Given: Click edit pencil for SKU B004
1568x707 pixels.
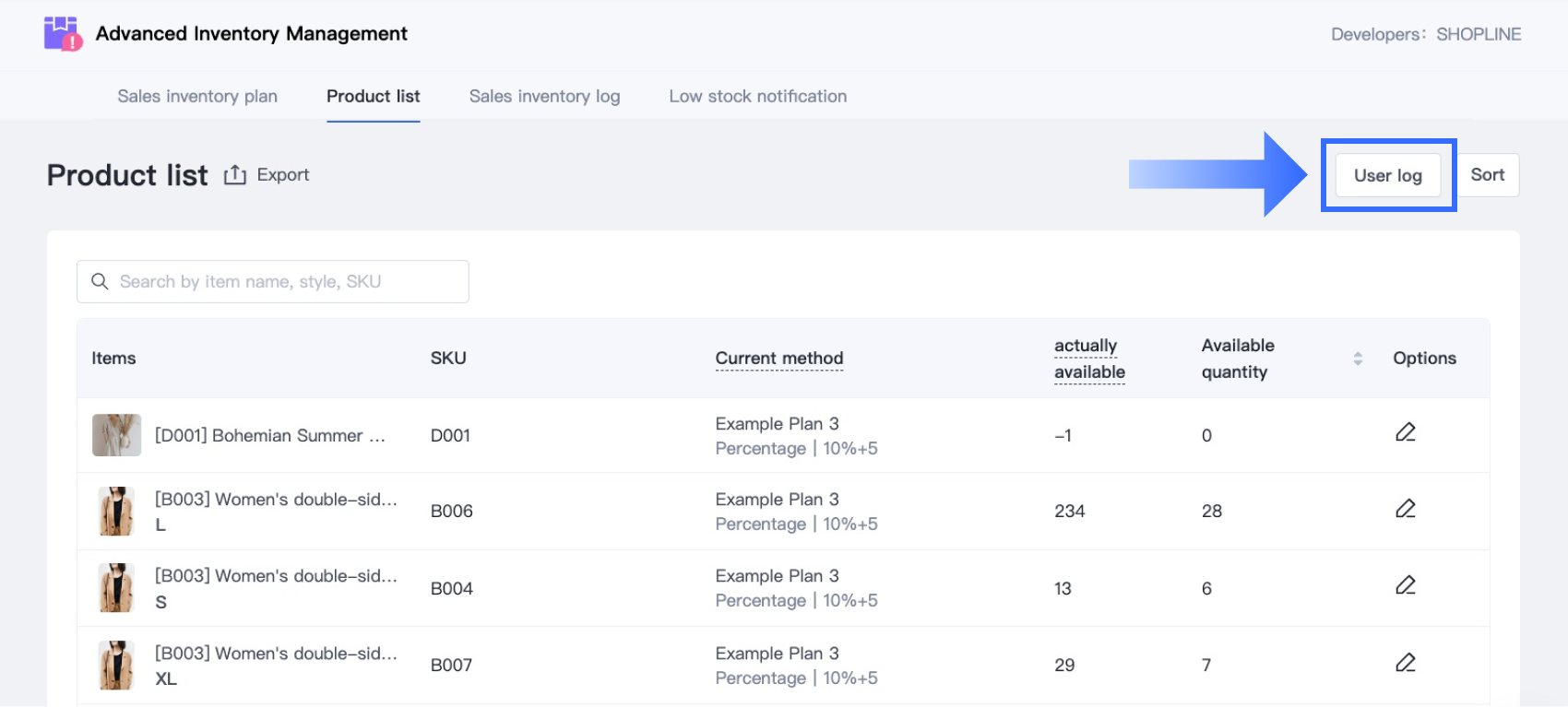Looking at the screenshot, I should 1405,585.
